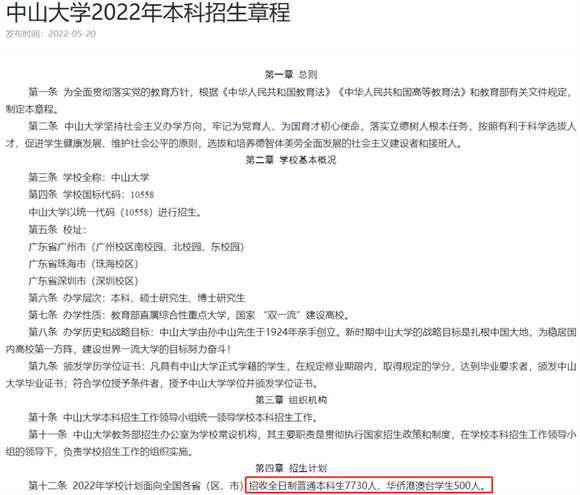
Task: Click the line 第六条 办学层次
Action: [137, 298]
